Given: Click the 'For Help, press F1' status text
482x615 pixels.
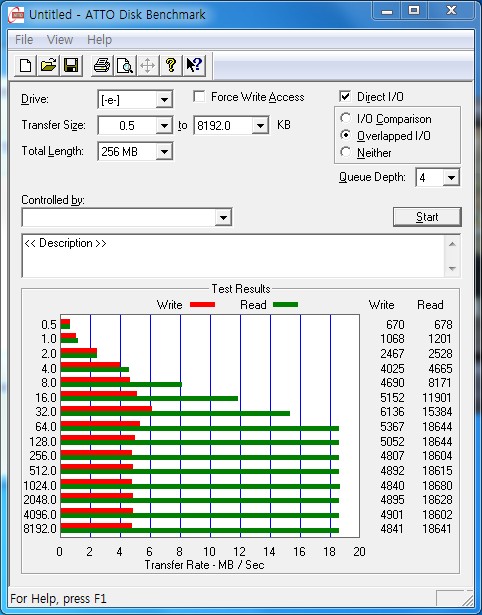Looking at the screenshot, I should (58, 599).
